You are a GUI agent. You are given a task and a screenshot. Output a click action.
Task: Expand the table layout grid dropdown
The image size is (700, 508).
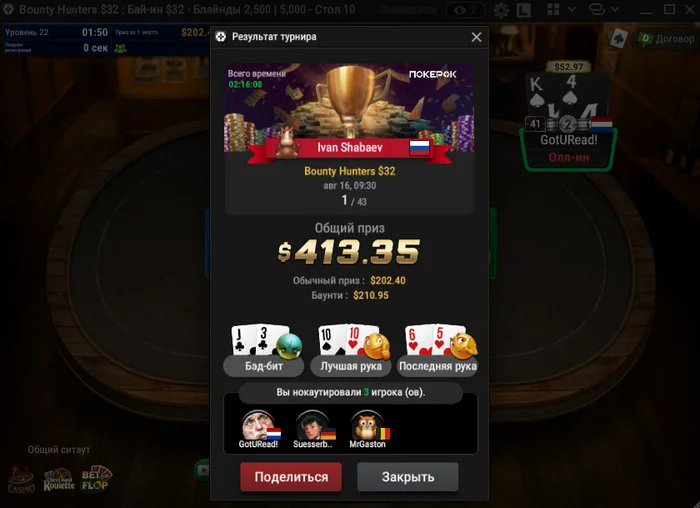pos(571,9)
